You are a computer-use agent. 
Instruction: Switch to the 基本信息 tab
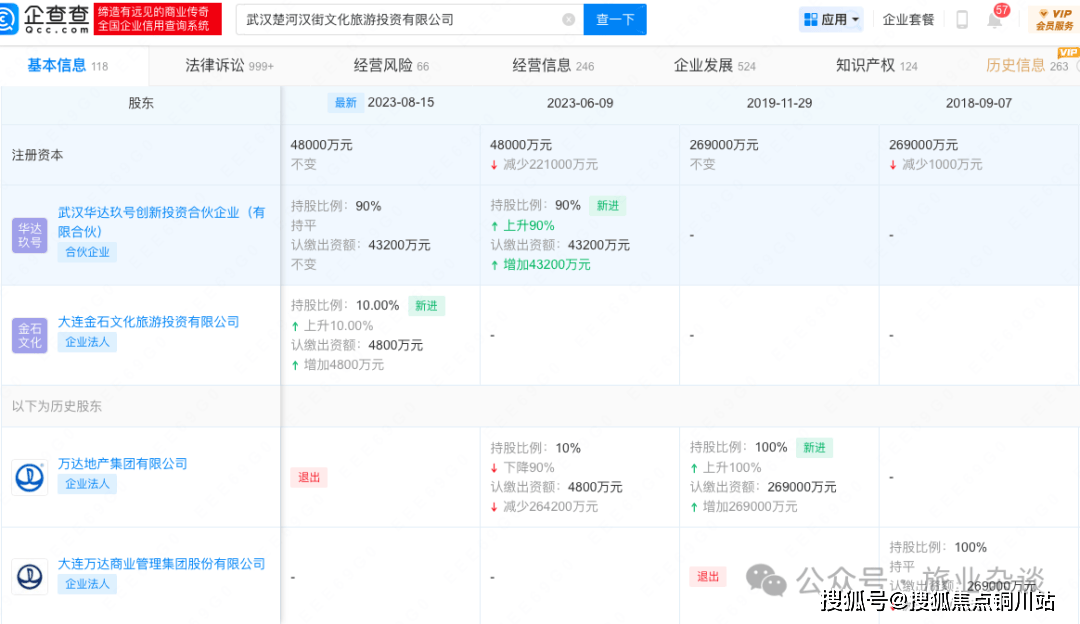point(68,66)
